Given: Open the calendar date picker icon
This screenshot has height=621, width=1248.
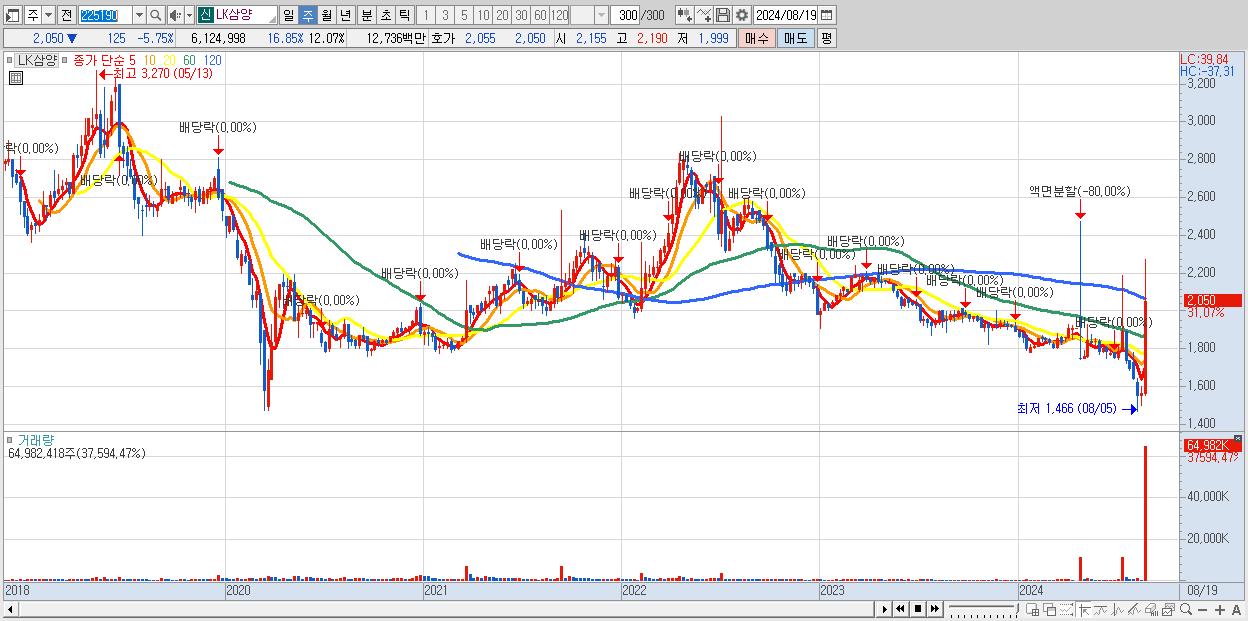Looking at the screenshot, I should point(826,15).
